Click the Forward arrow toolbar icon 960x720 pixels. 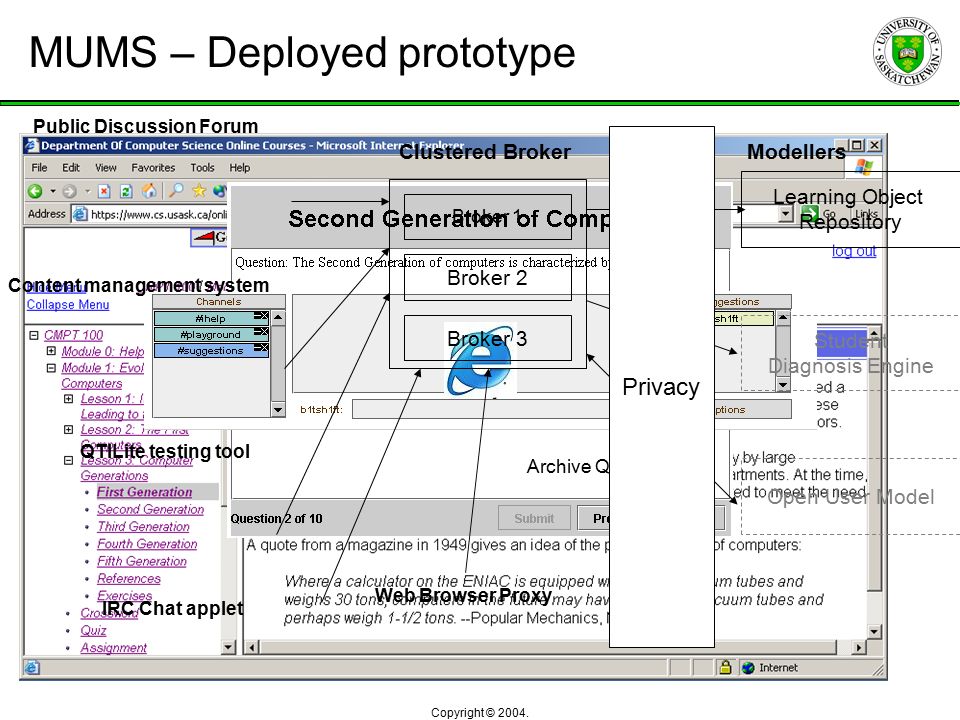point(70,191)
